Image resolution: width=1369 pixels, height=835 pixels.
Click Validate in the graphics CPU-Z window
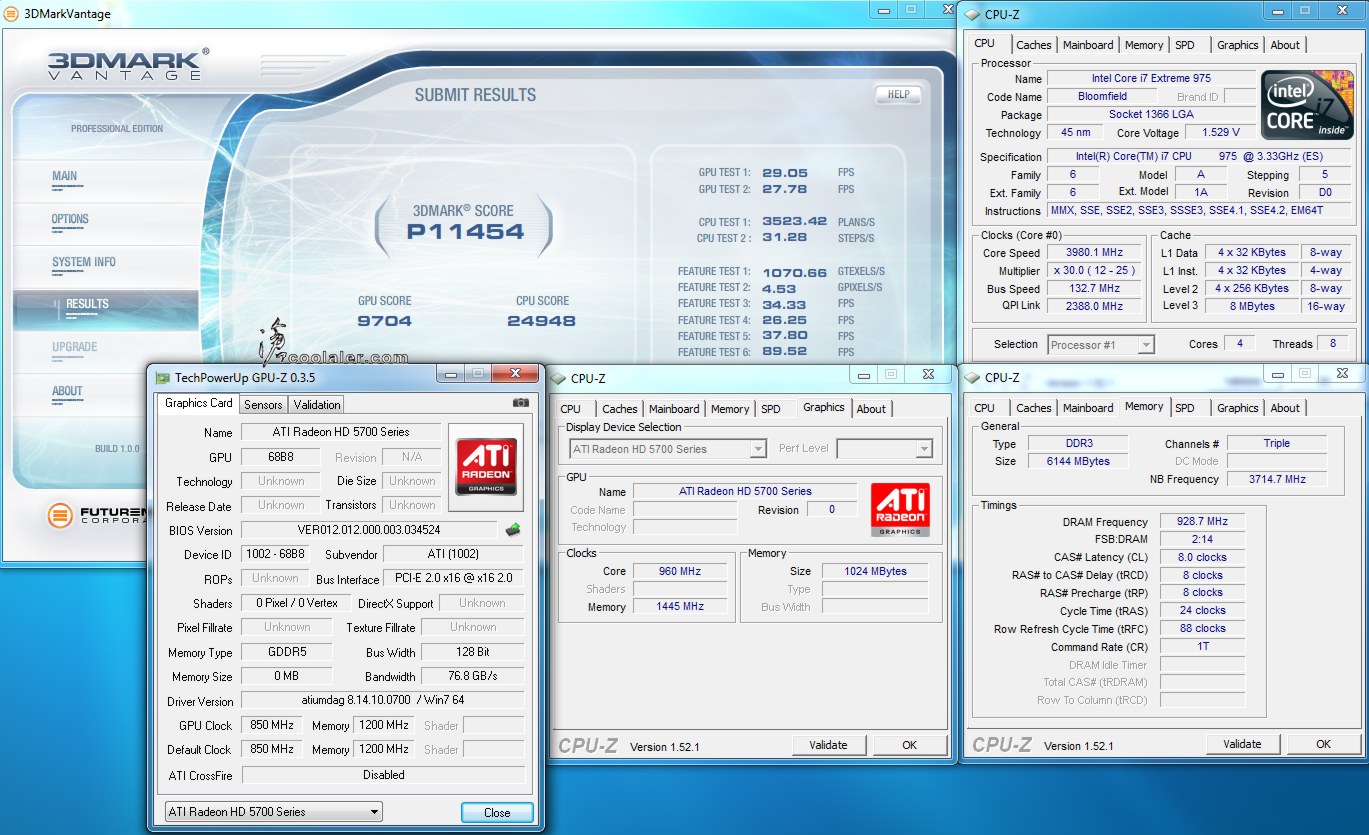828,745
